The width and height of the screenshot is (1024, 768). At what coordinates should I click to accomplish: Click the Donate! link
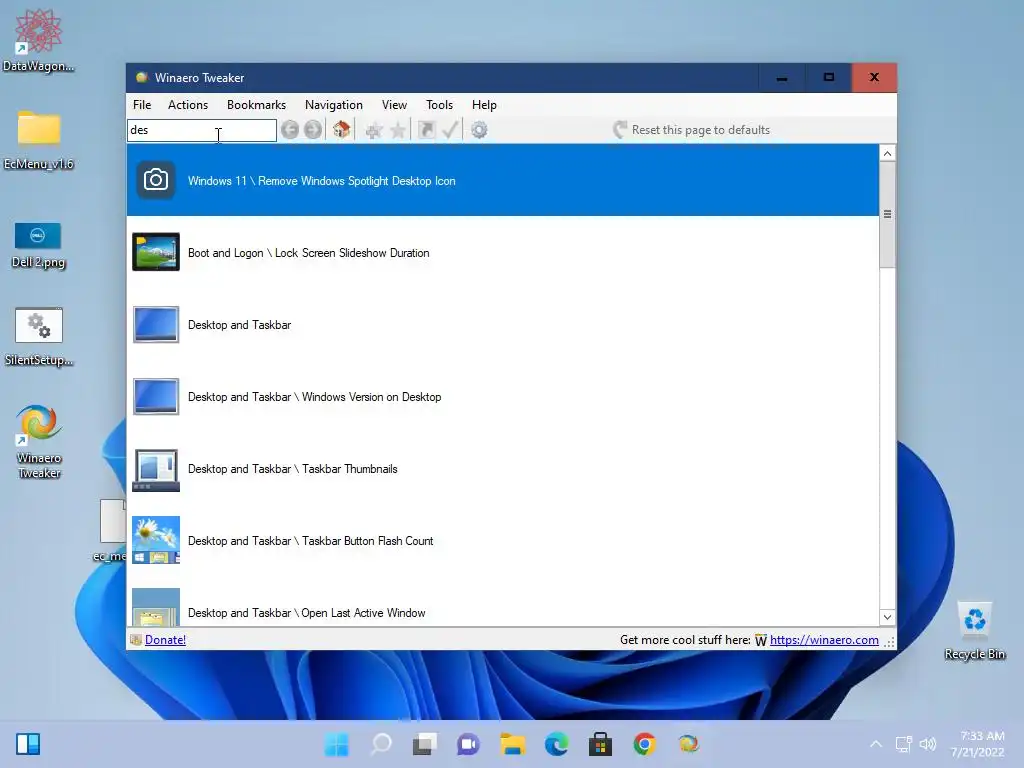point(165,640)
